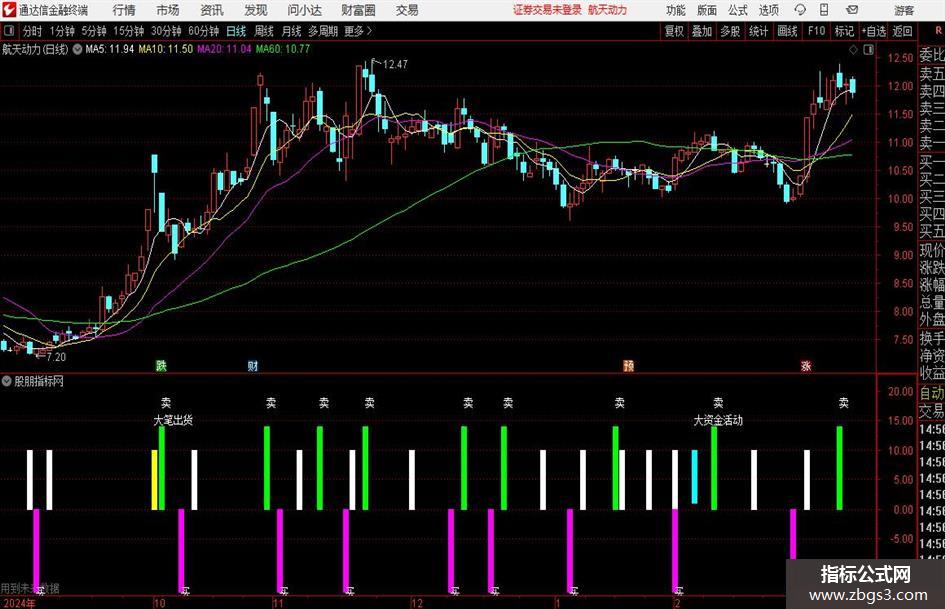Click the 叠加 overlay toolbar button
This screenshot has width=945, height=609.
tap(702, 31)
